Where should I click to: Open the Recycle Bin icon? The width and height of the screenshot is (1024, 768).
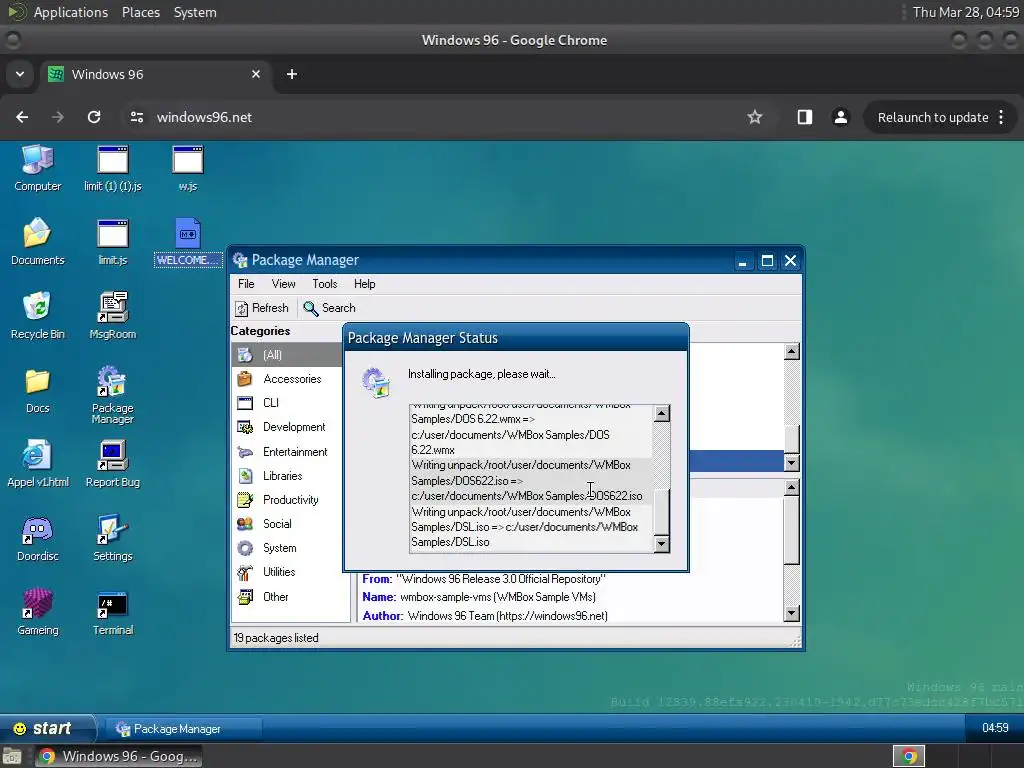click(37, 315)
